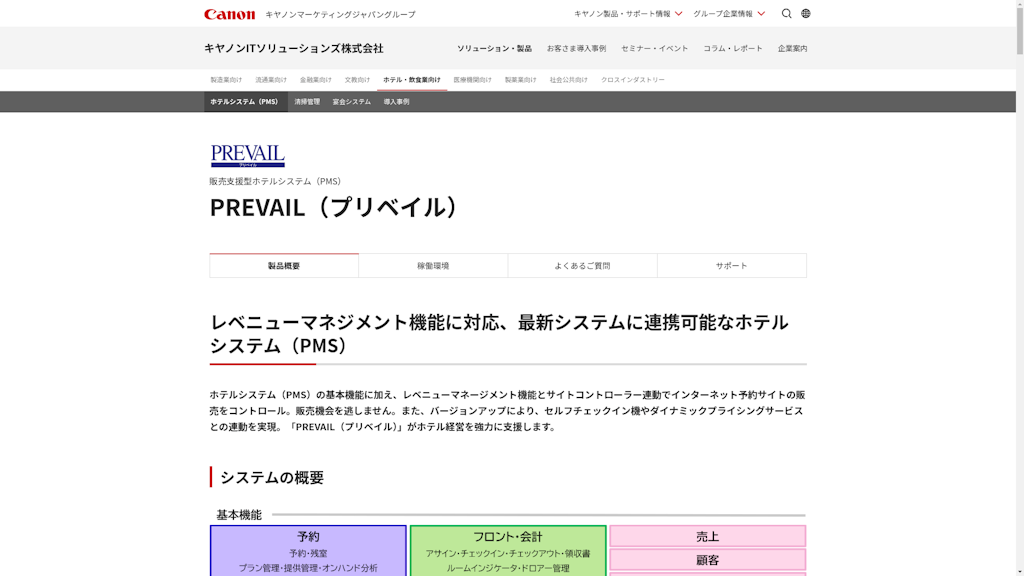1024x576 pixels.
Task: Expand キヤノン製品・サポート情報 dropdown
Action: (x=628, y=14)
